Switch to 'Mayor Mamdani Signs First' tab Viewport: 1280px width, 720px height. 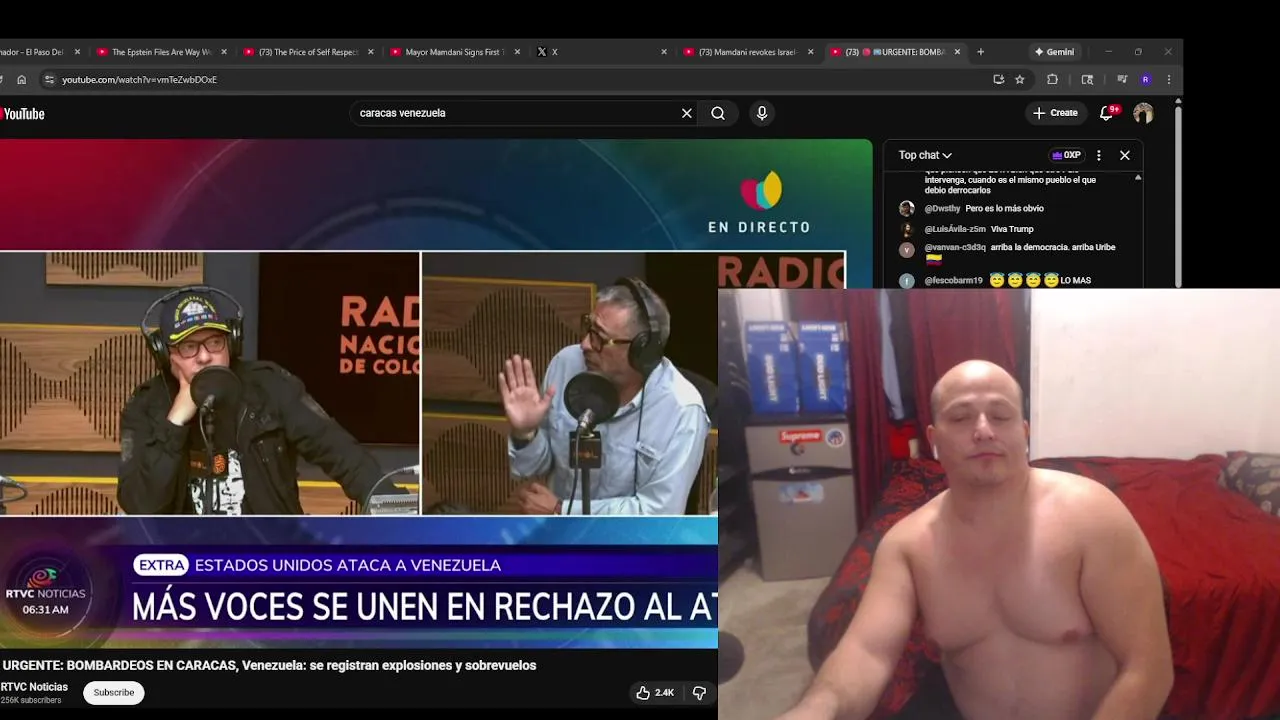(x=454, y=52)
